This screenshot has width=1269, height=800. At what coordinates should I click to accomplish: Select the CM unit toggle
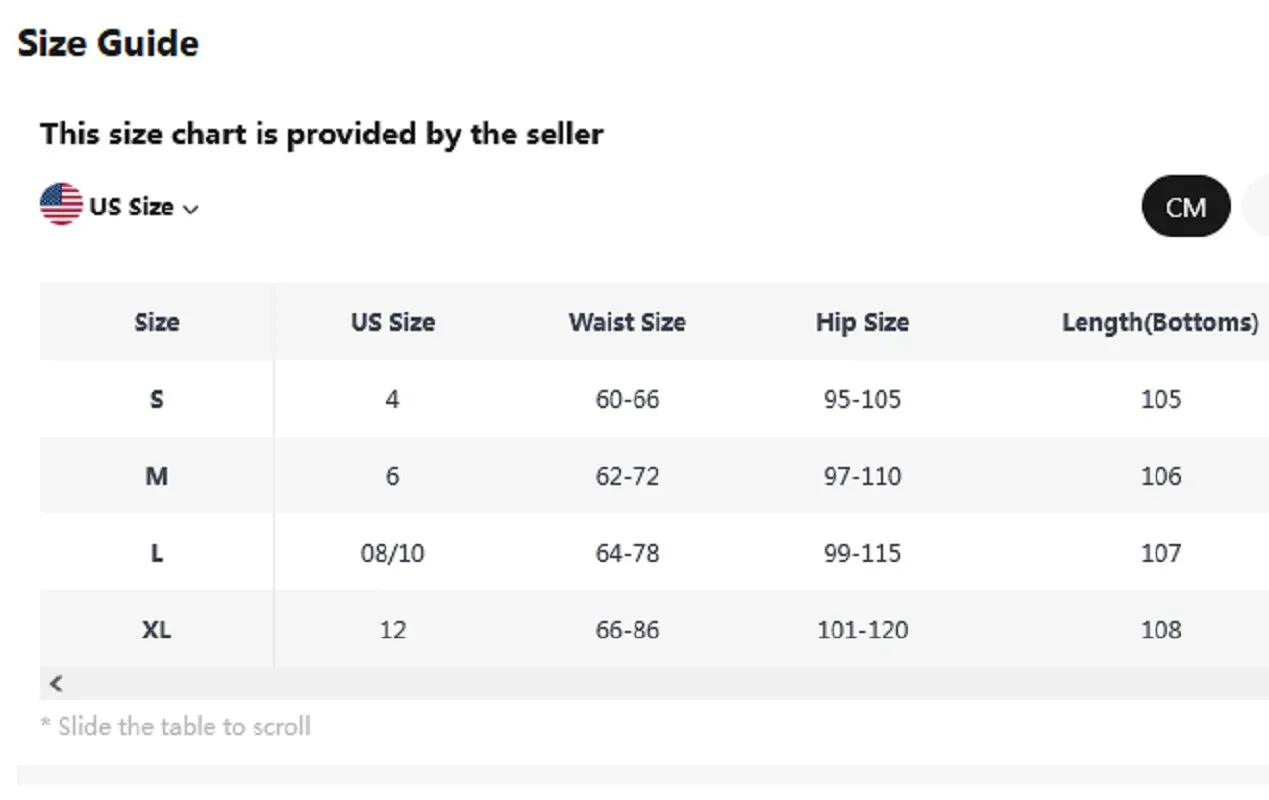(1186, 206)
